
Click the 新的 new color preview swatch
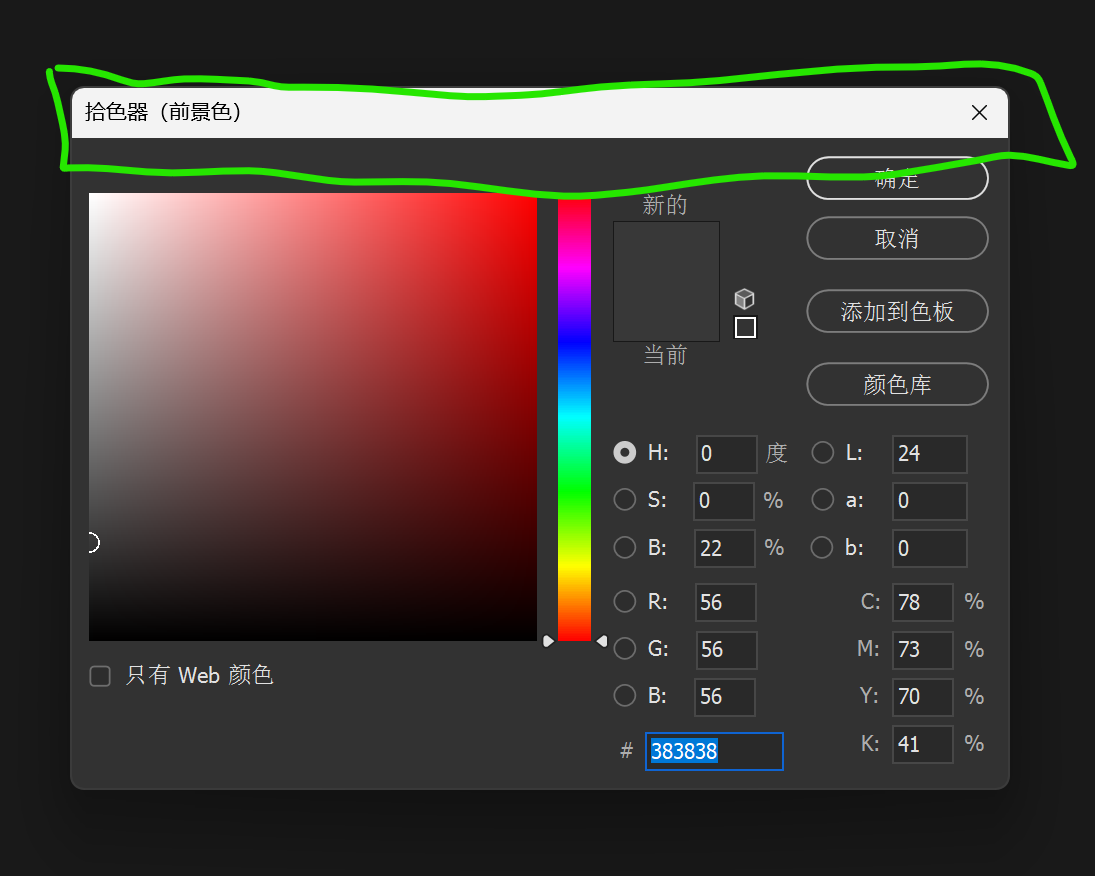(x=665, y=250)
